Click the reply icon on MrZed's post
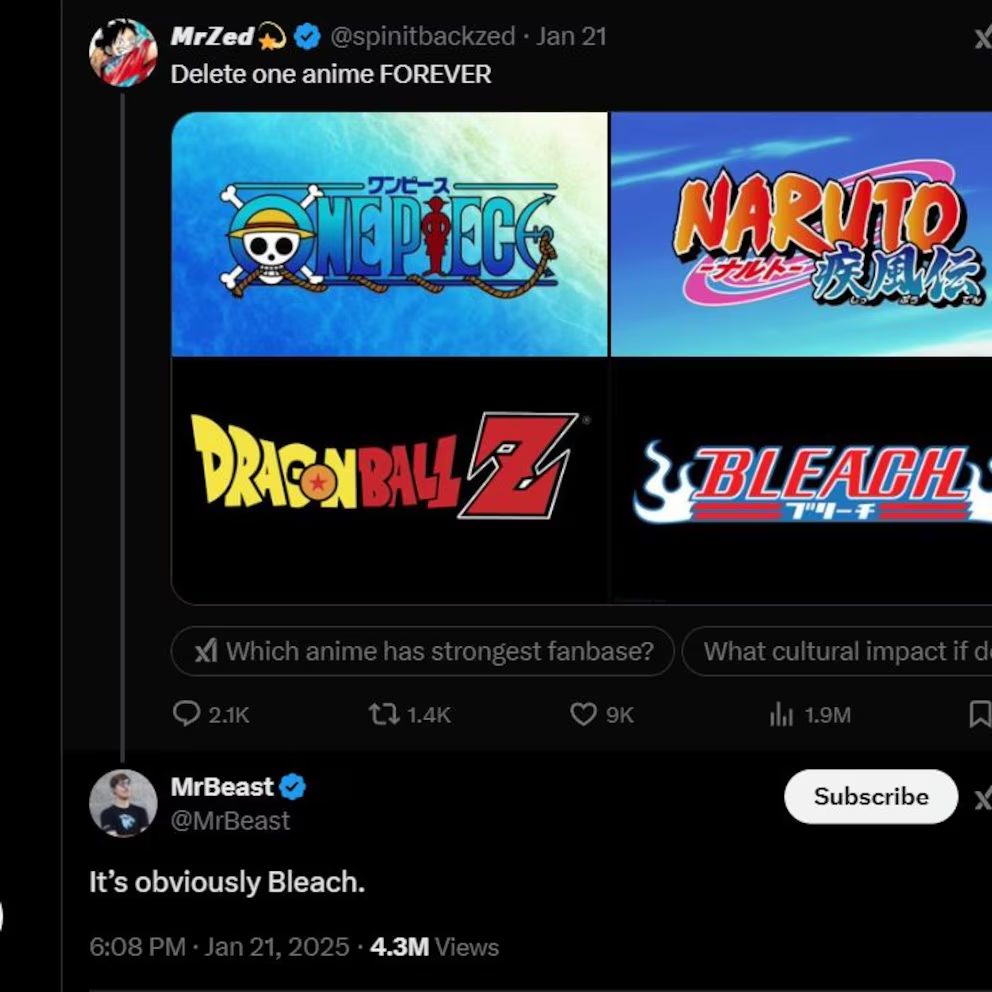Viewport: 992px width, 992px height. pyautogui.click(x=187, y=713)
